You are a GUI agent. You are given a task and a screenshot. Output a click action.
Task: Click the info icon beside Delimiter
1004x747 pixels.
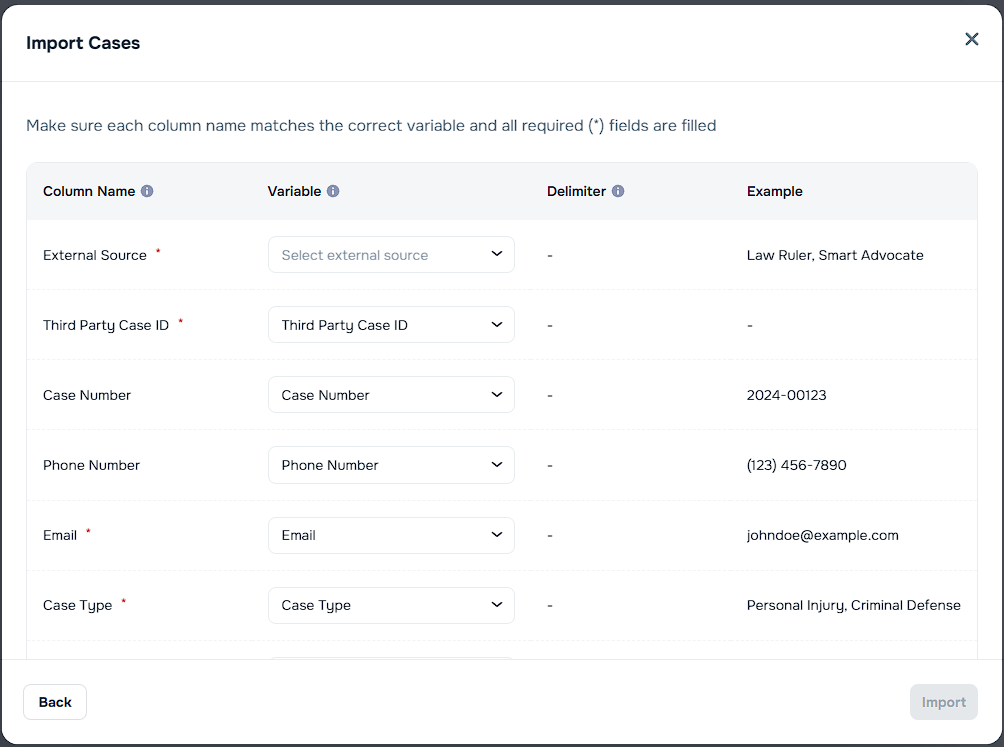618,191
